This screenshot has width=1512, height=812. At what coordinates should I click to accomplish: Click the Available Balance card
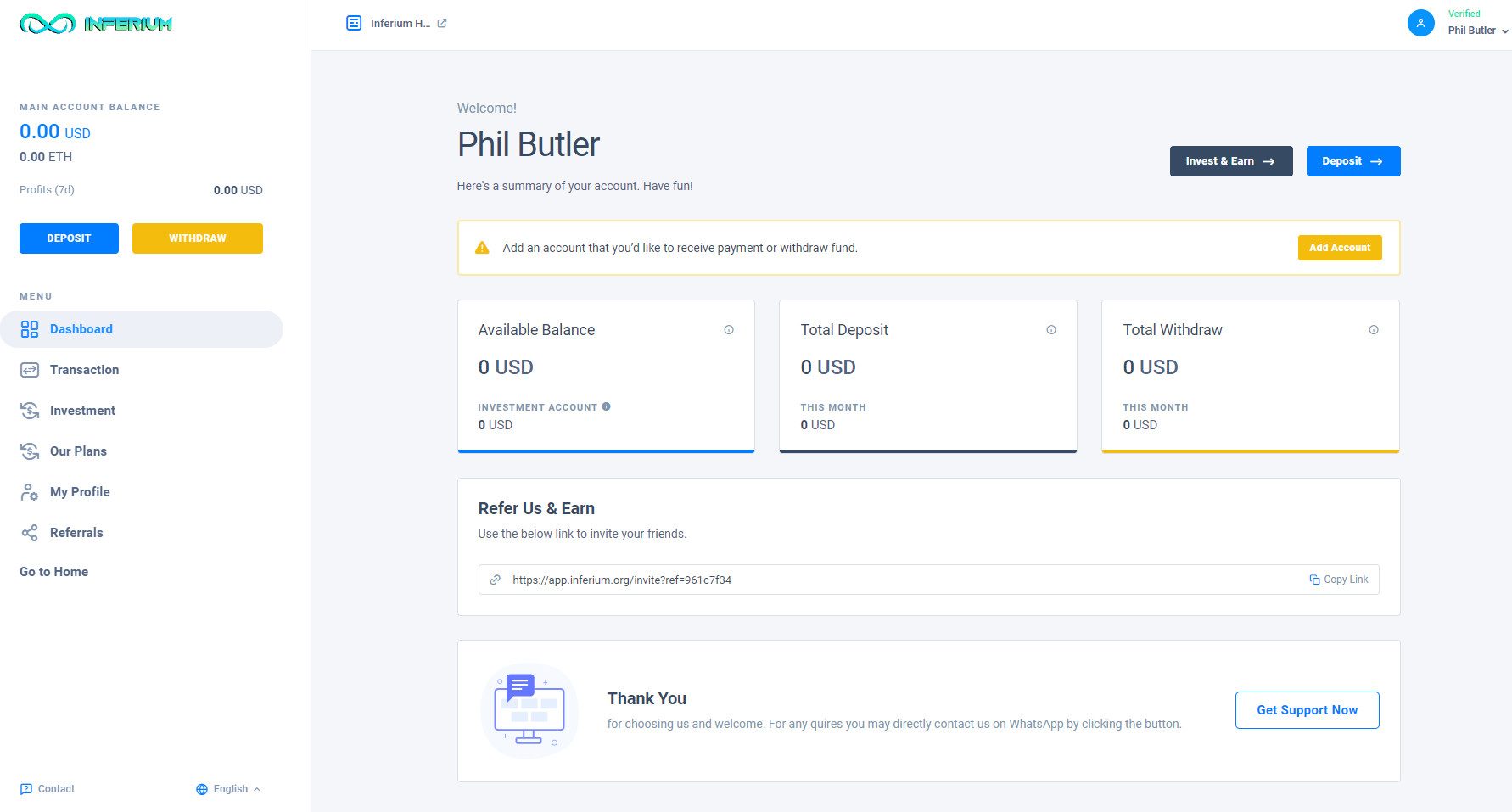pos(606,376)
